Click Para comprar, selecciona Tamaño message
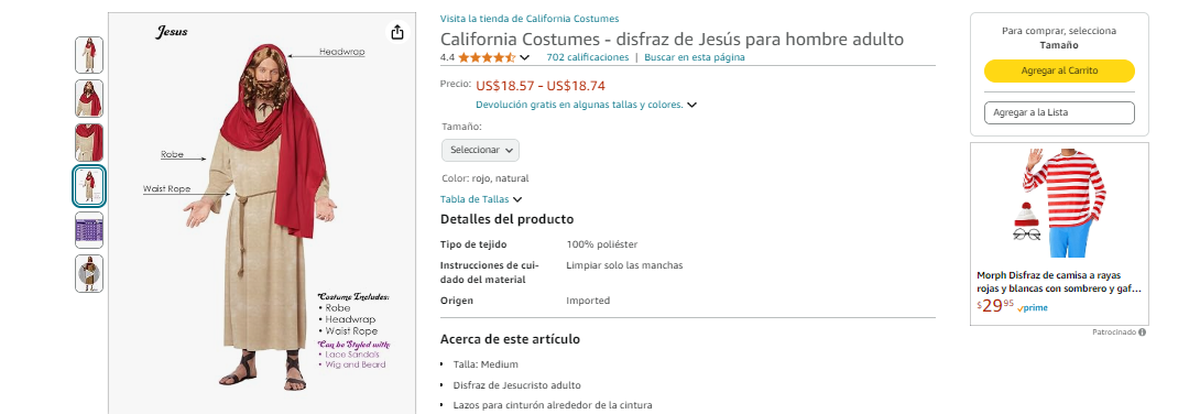This screenshot has height=414, width=1200. click(1059, 38)
